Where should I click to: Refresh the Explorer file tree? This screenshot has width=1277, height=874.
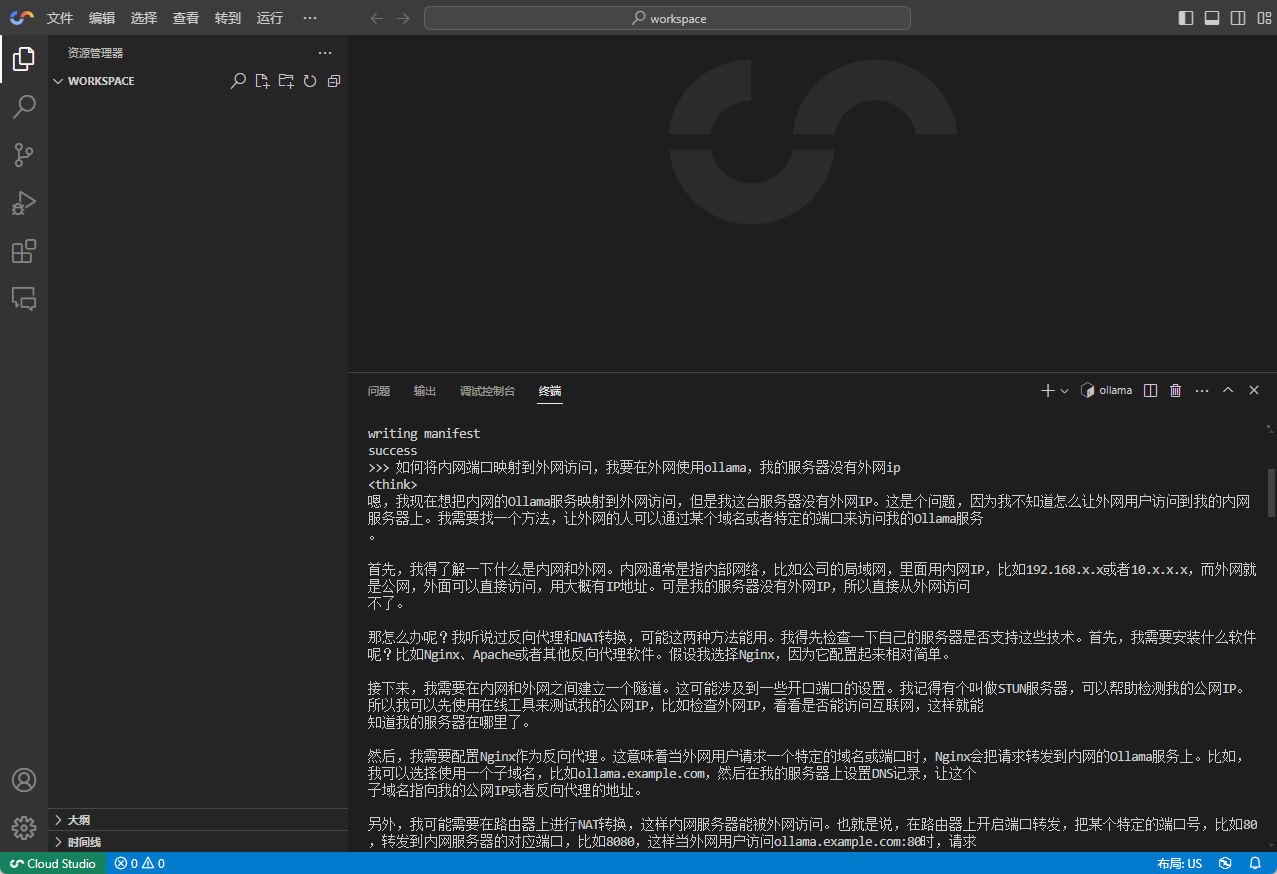(x=310, y=81)
